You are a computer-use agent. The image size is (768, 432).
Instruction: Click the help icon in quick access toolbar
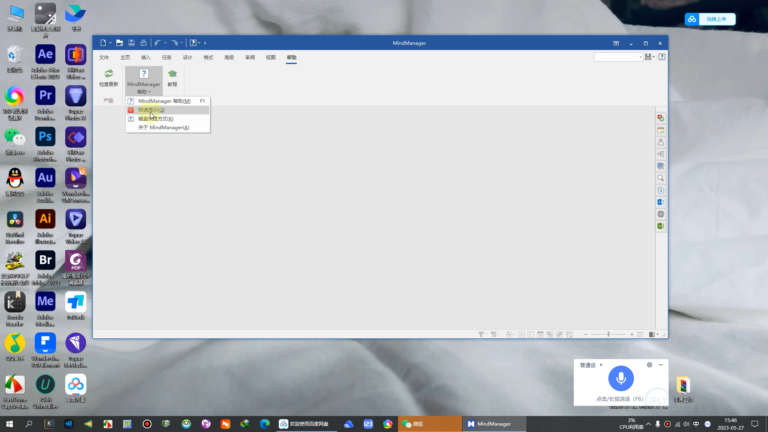click(x=193, y=43)
